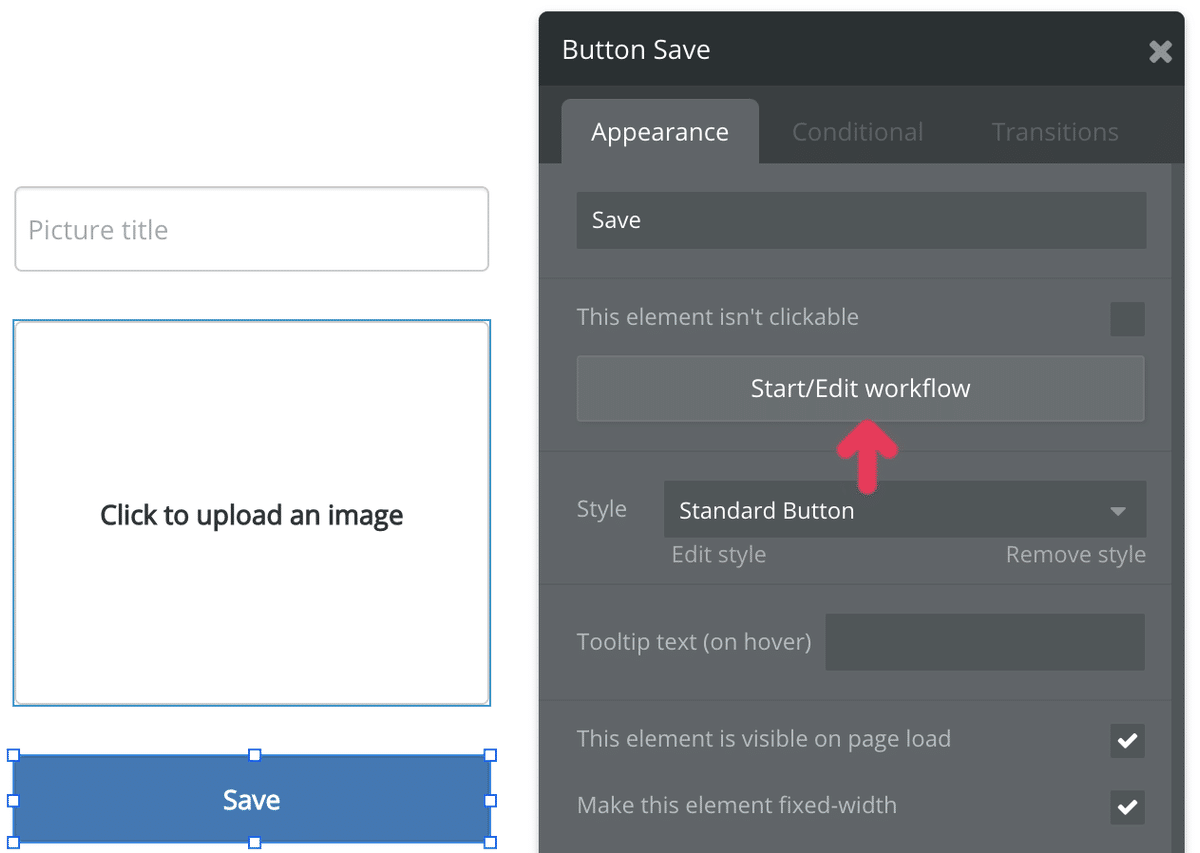Image resolution: width=1200 pixels, height=853 pixels.
Task: Click top-left resize handle of Save button
Action: [x=14, y=756]
